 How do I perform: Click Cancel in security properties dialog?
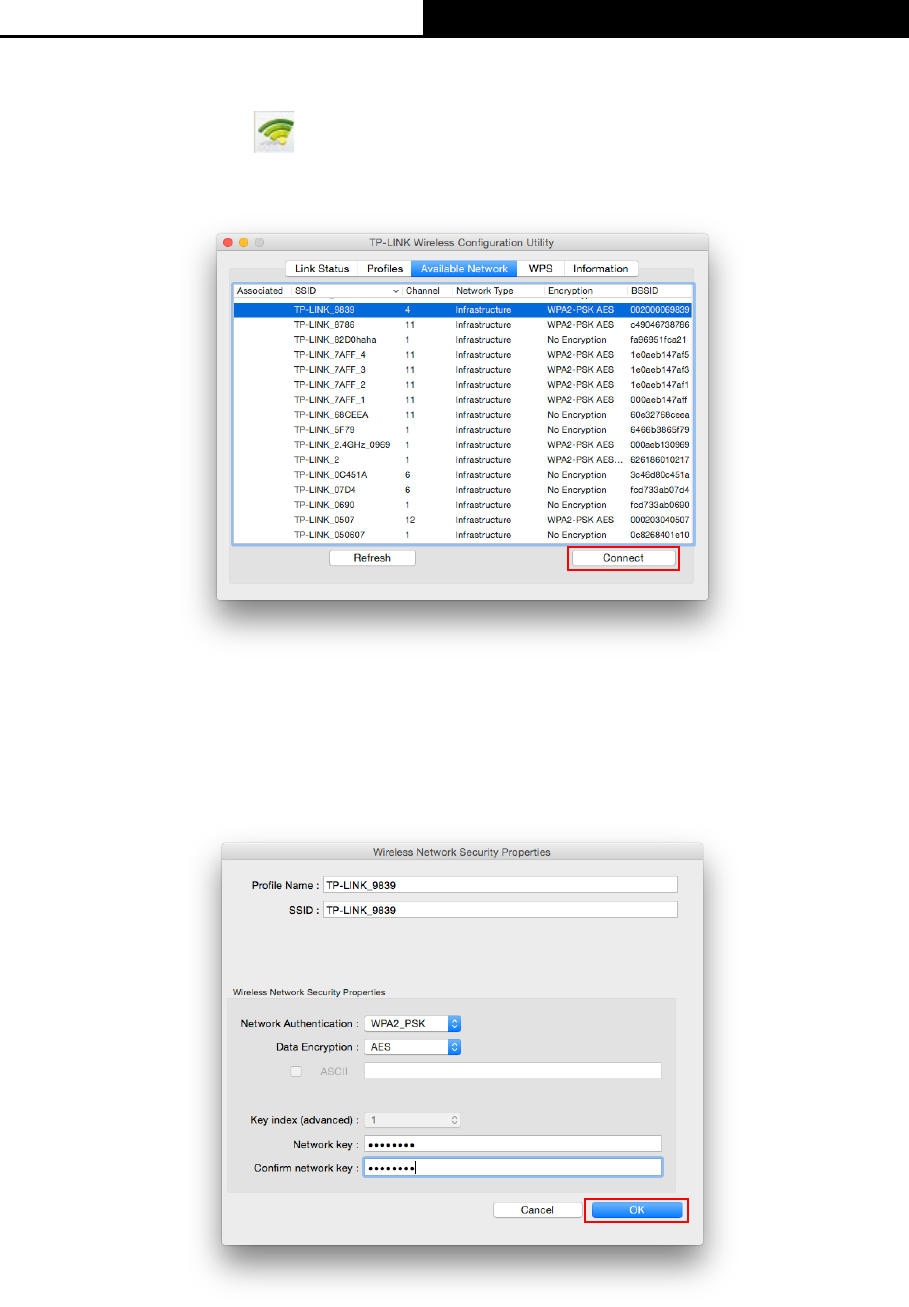[x=538, y=1210]
